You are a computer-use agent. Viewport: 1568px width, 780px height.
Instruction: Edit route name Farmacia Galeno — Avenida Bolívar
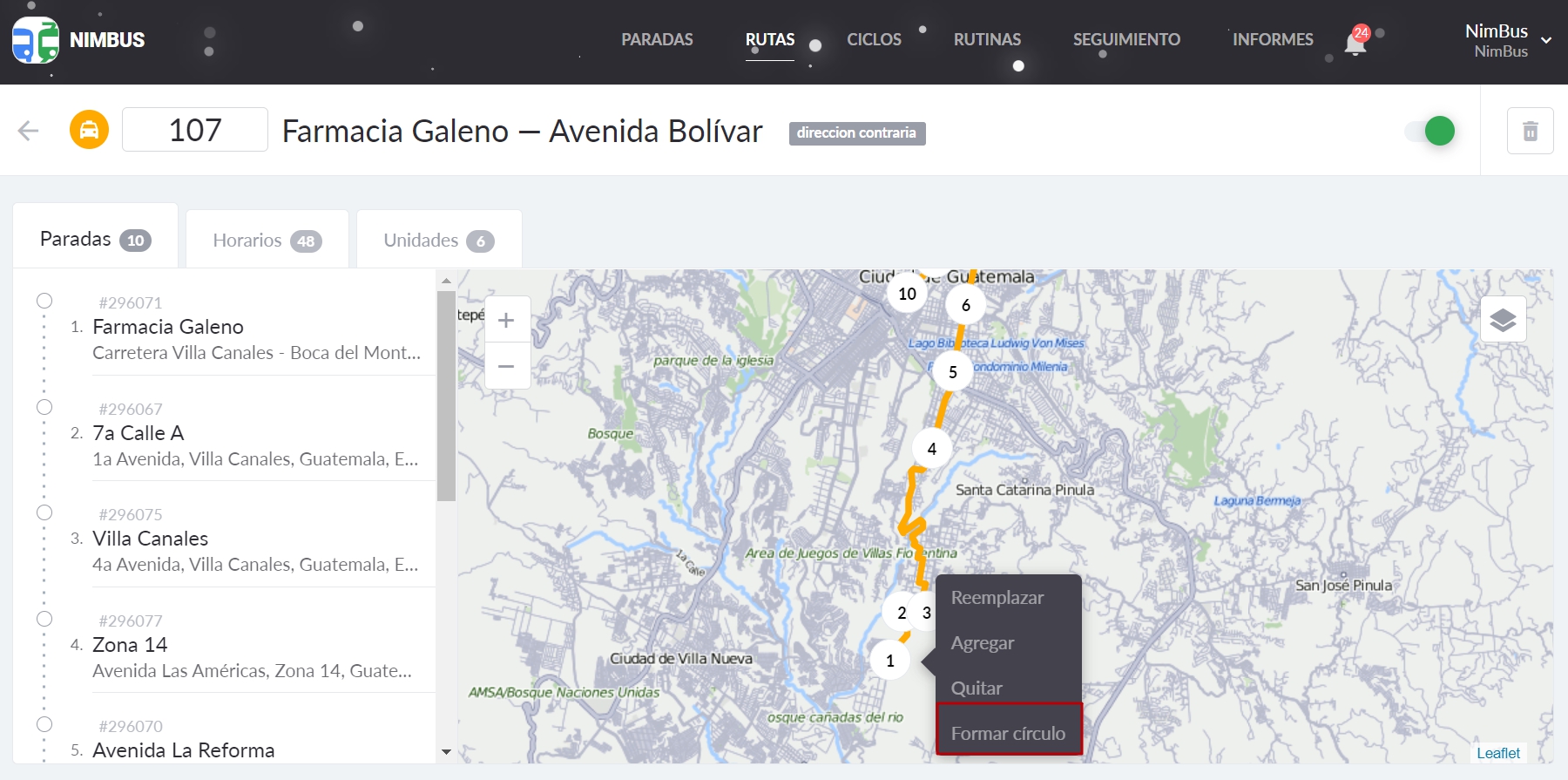tap(523, 132)
